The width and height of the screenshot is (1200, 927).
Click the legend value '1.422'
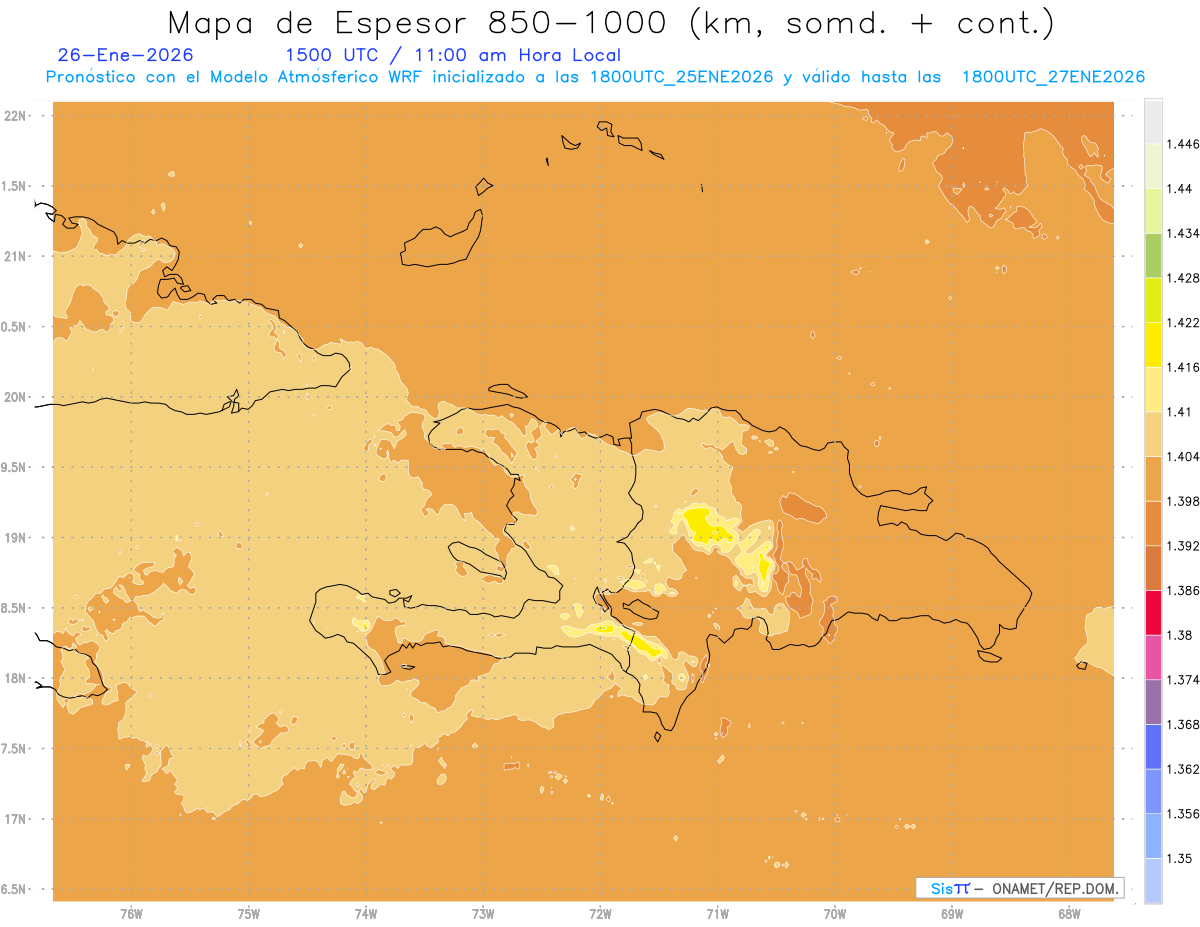1183,323
